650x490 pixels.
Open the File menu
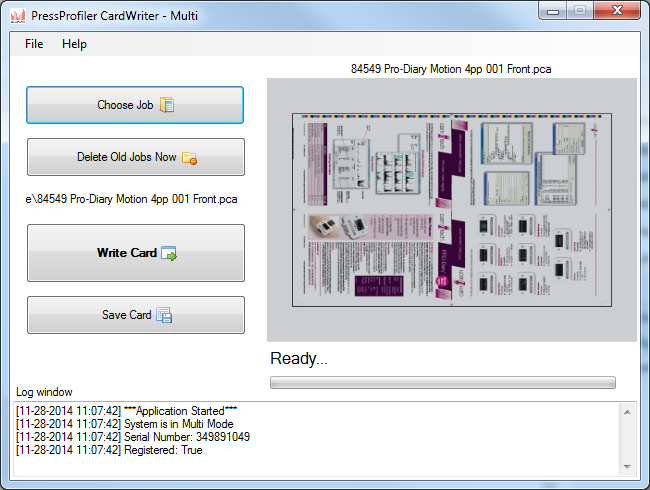[34, 44]
